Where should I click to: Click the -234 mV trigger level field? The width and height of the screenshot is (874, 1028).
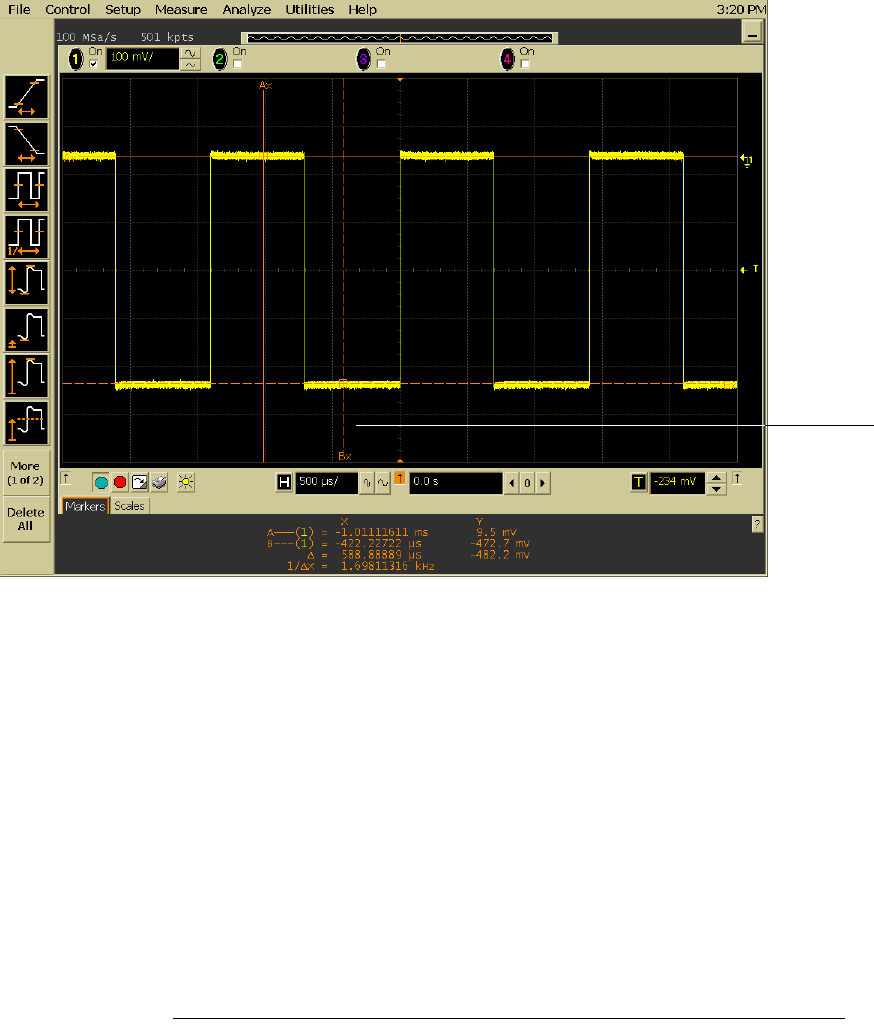click(677, 483)
